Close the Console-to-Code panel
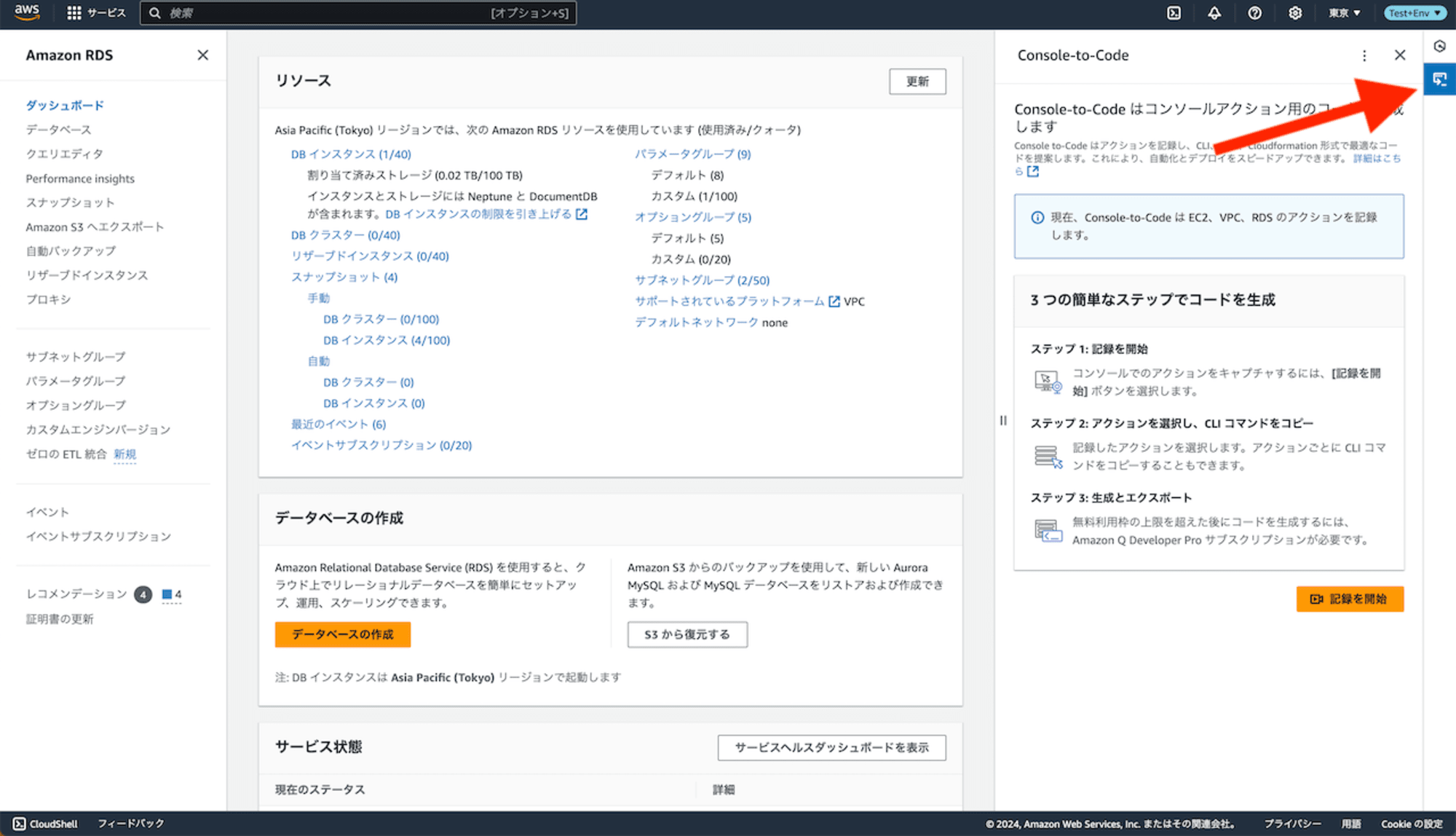 tap(1400, 55)
